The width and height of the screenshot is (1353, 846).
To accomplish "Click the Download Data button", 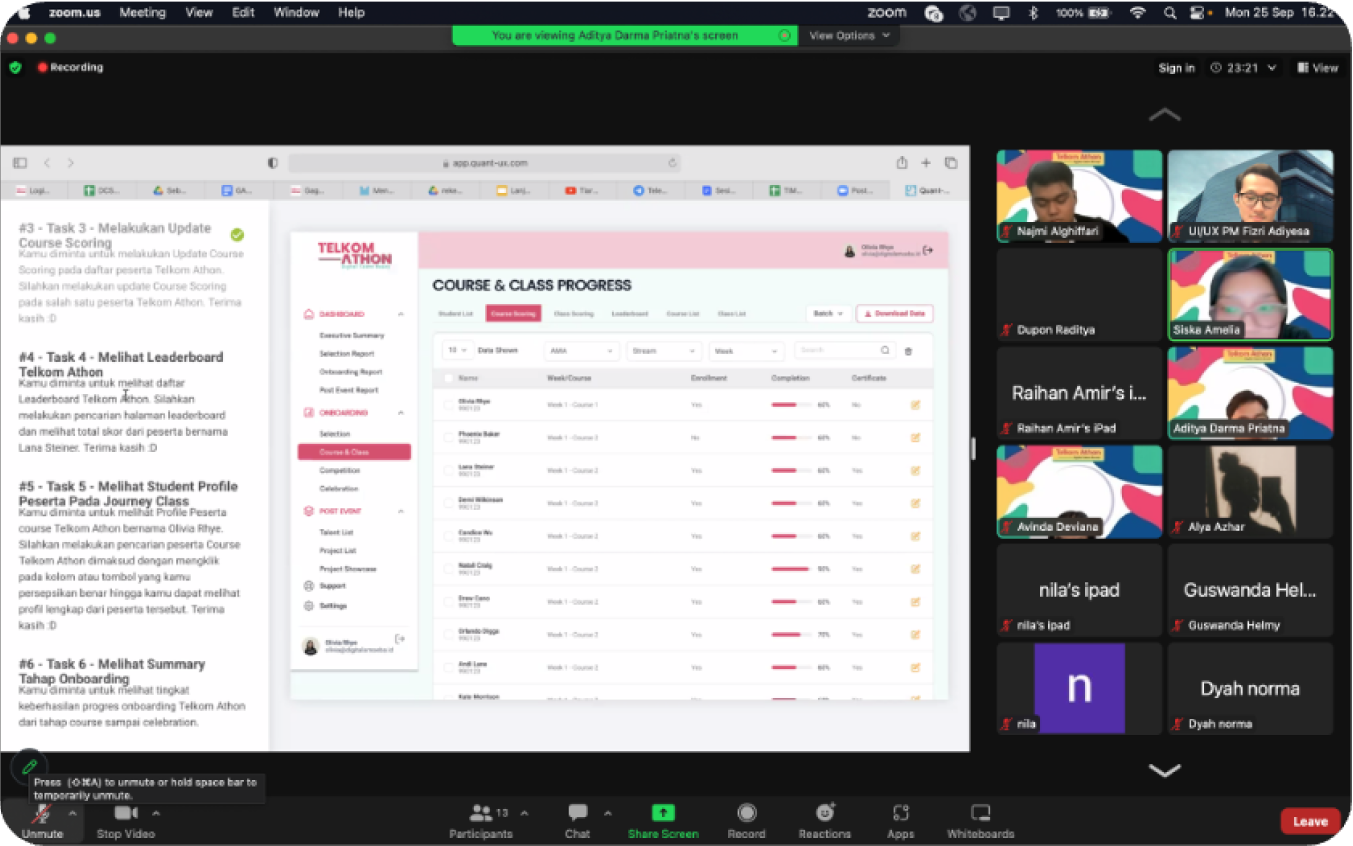I will (895, 314).
